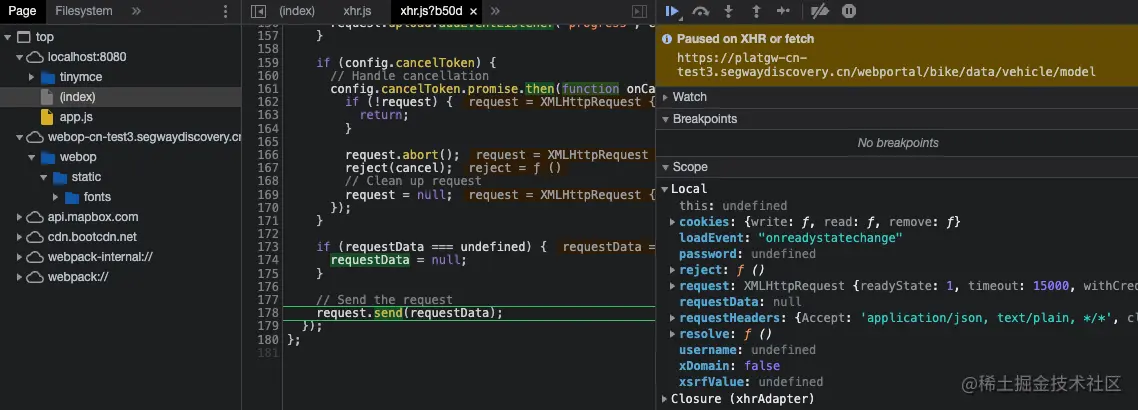Expand requestHeaders object in scope
This screenshot has height=410, width=1138.
click(x=673, y=318)
